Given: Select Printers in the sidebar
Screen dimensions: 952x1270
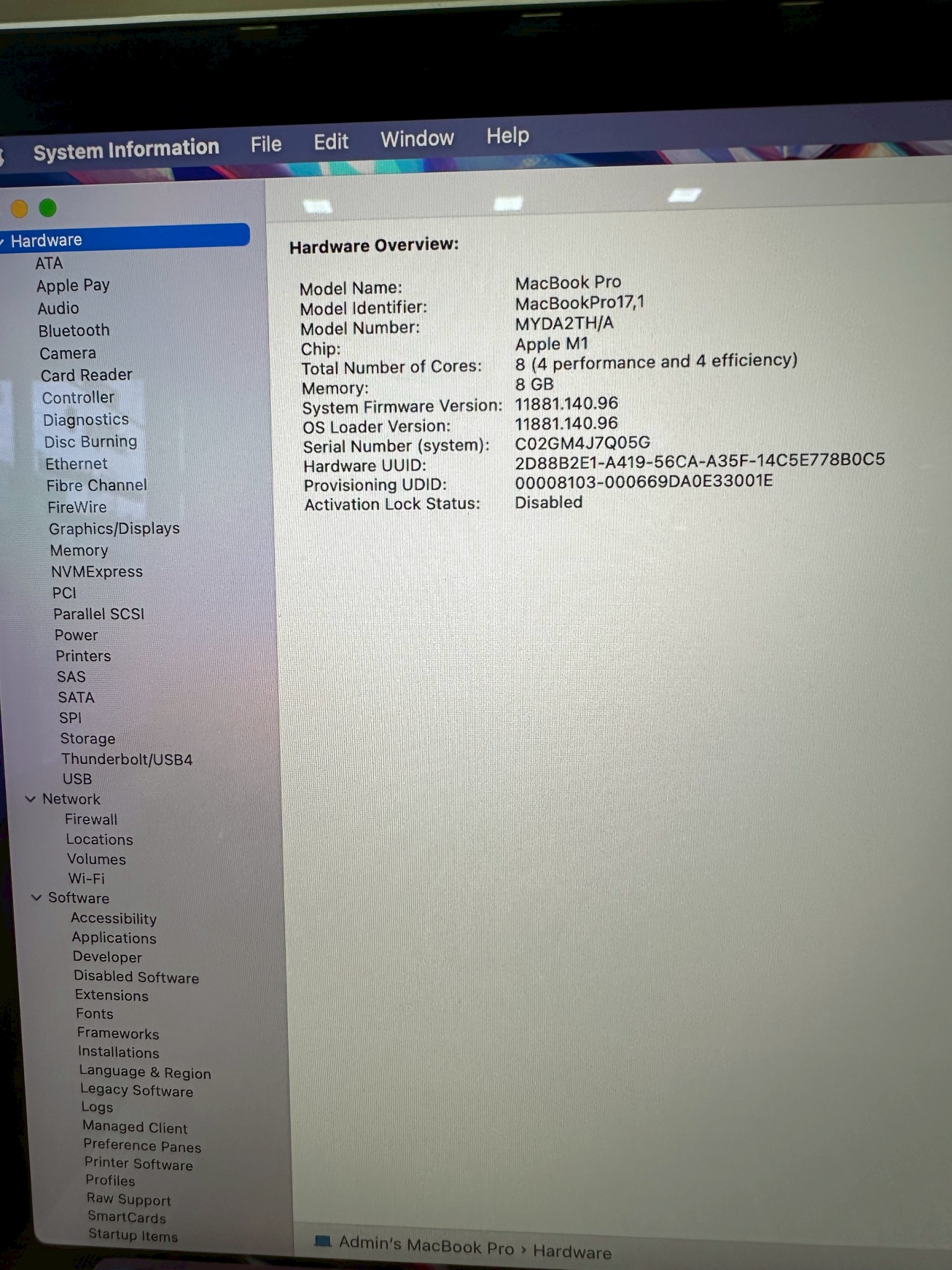Looking at the screenshot, I should point(83,656).
